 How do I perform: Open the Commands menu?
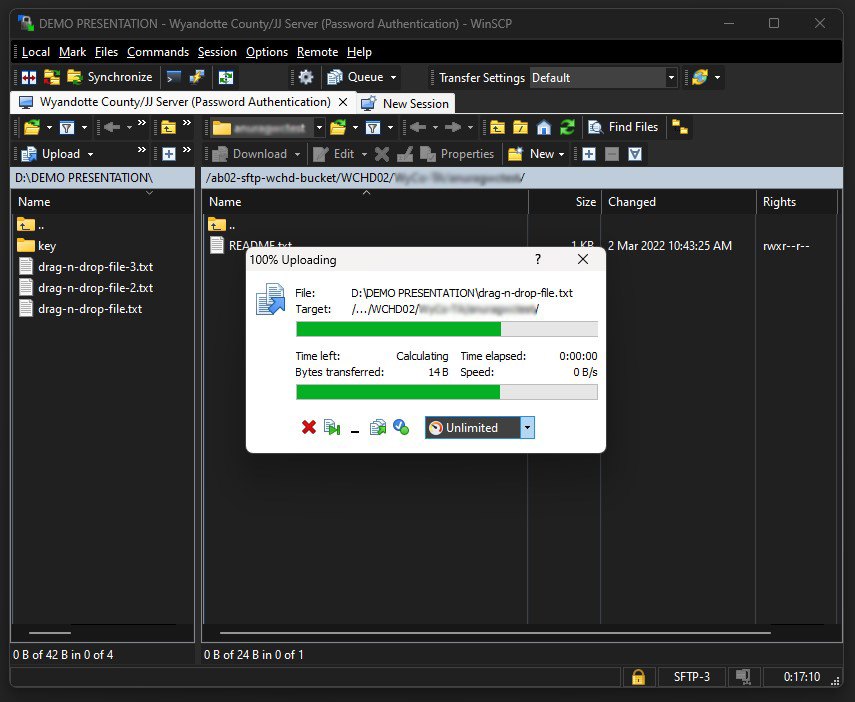click(158, 52)
